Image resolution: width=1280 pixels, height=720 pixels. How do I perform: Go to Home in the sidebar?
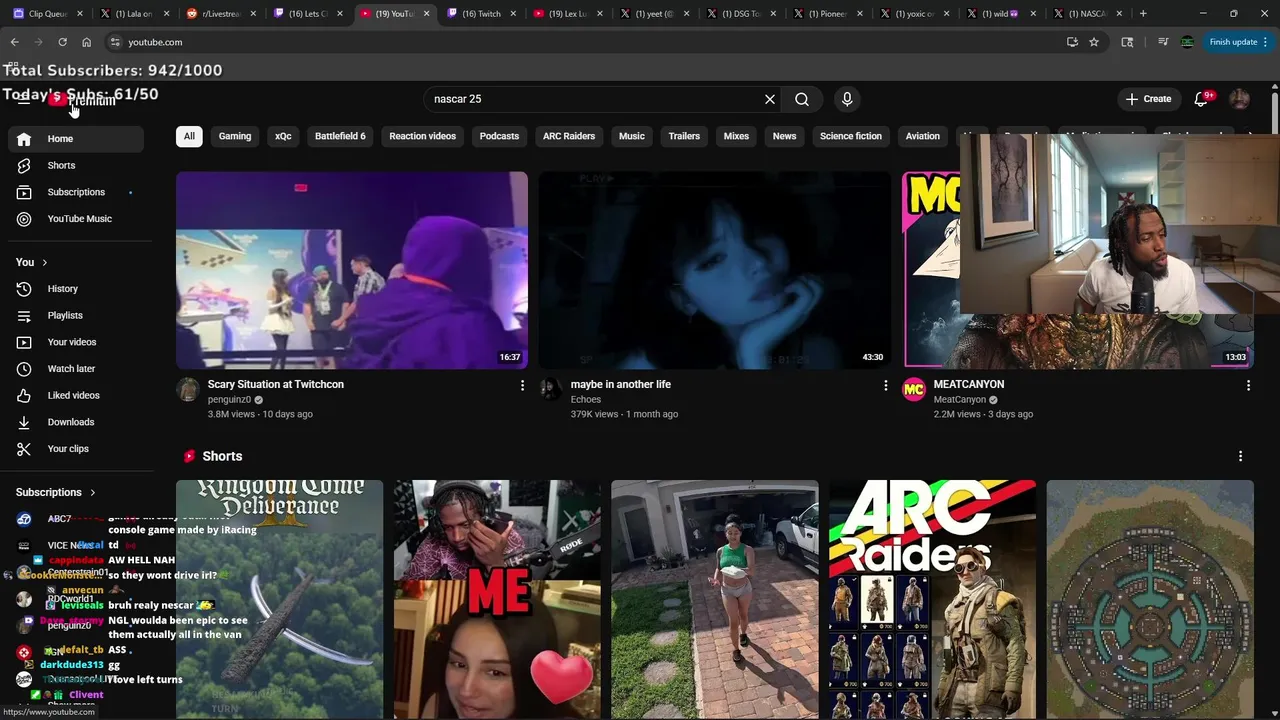tap(76, 139)
